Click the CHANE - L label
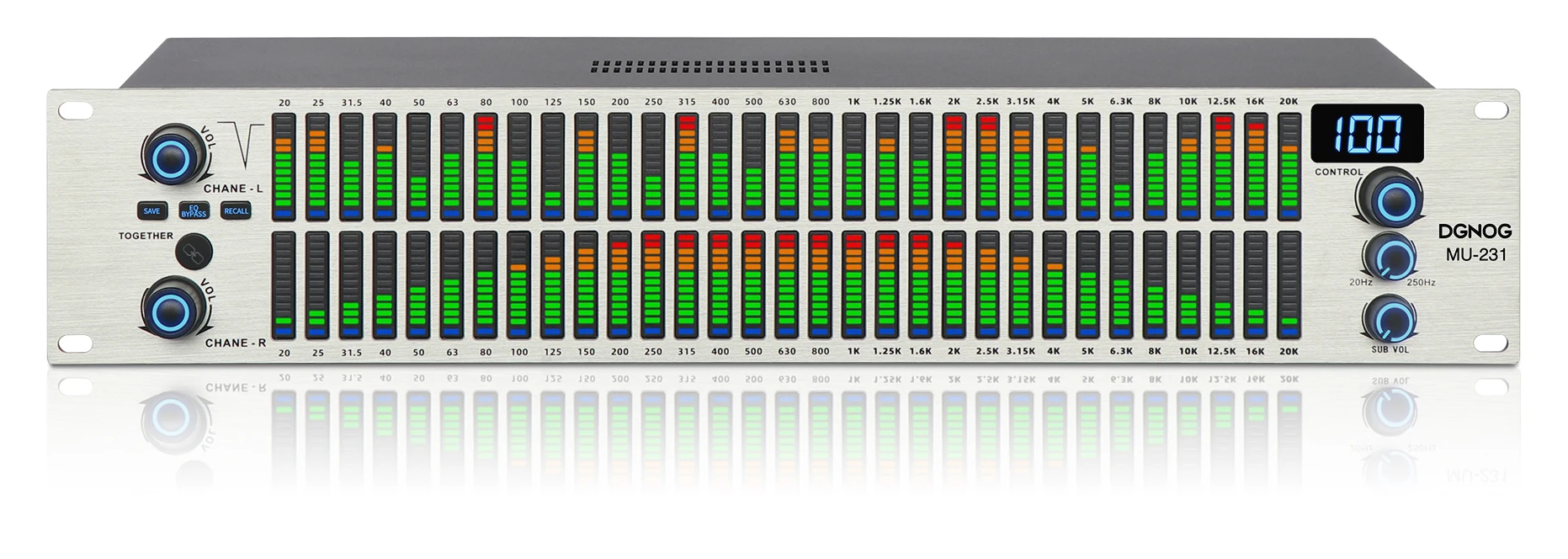This screenshot has height=559, width=1568. point(233,189)
